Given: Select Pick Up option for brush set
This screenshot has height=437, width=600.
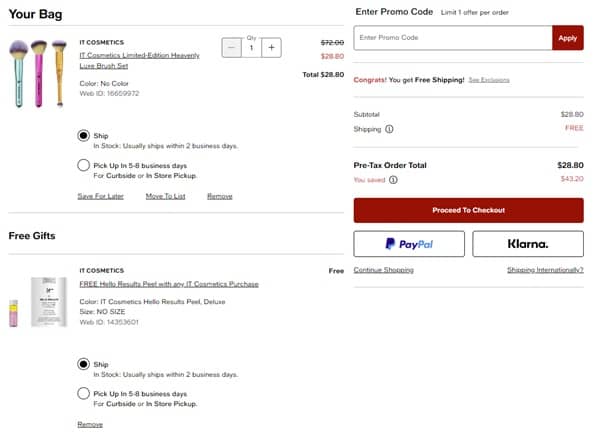Looking at the screenshot, I should [84, 165].
